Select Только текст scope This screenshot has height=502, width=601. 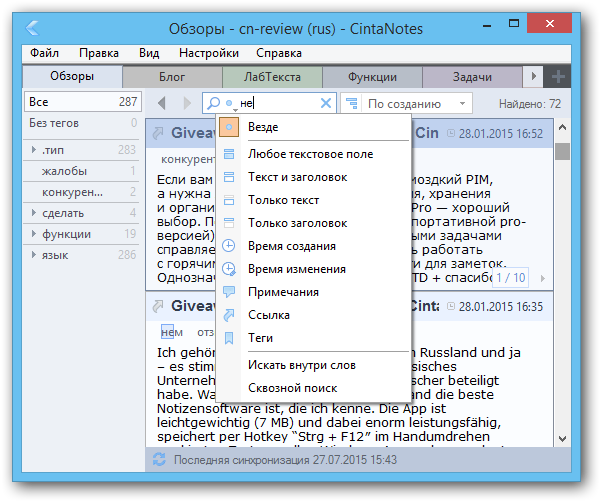click(314, 200)
